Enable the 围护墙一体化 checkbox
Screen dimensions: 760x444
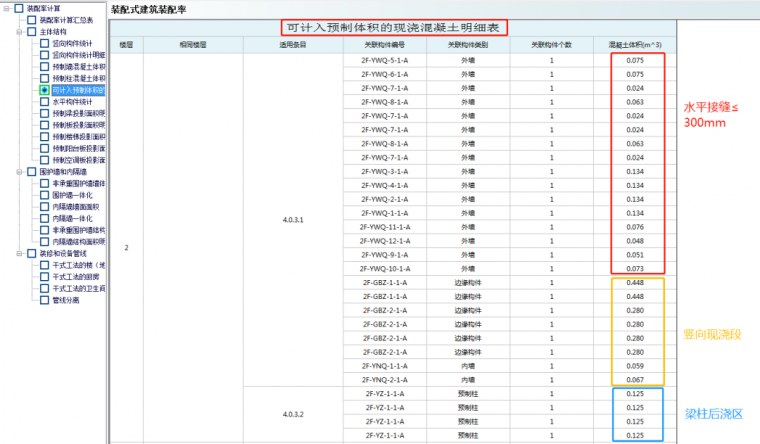coord(44,195)
